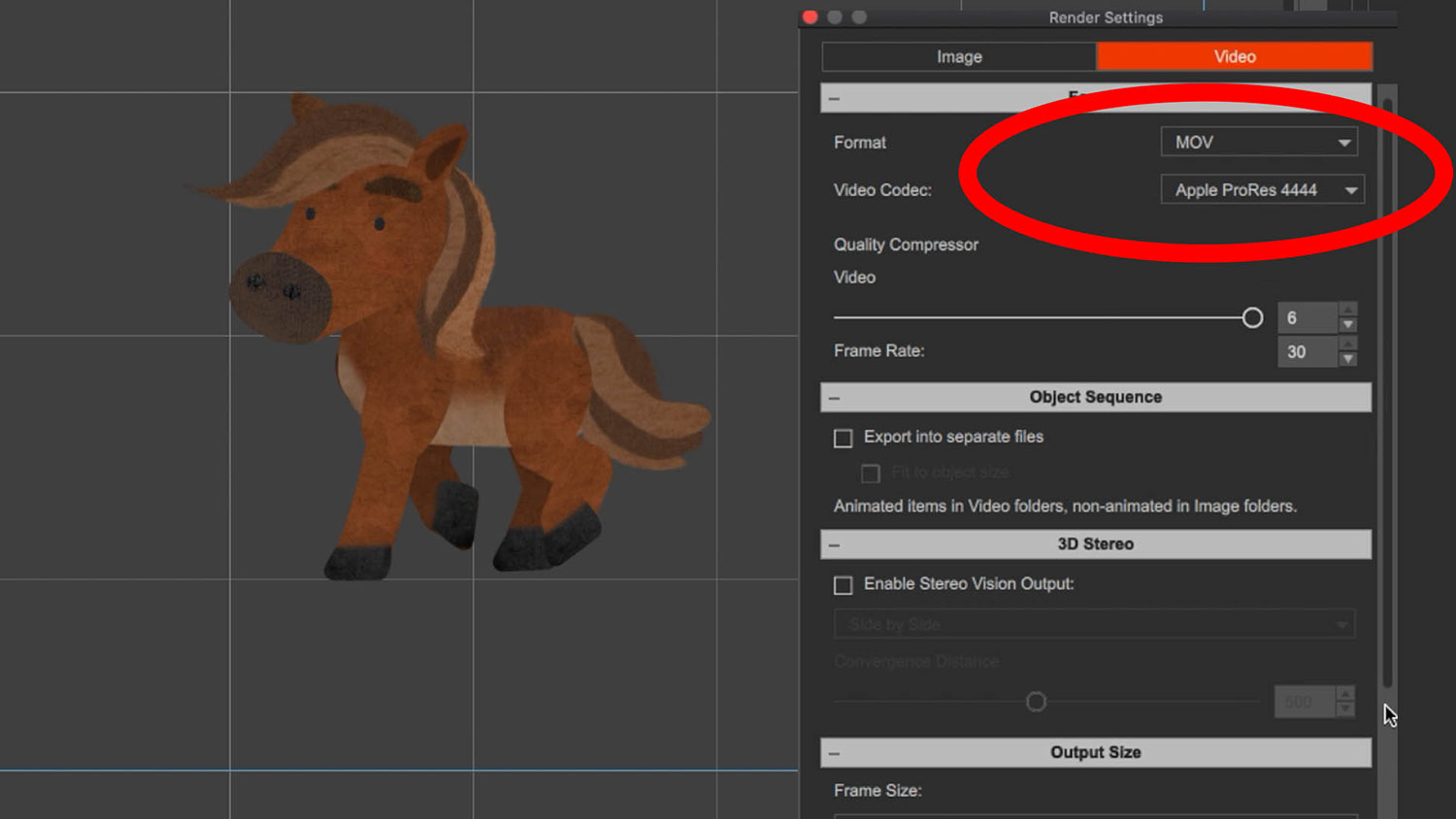1456x819 pixels.
Task: Enable Export into separate files
Action: click(844, 439)
